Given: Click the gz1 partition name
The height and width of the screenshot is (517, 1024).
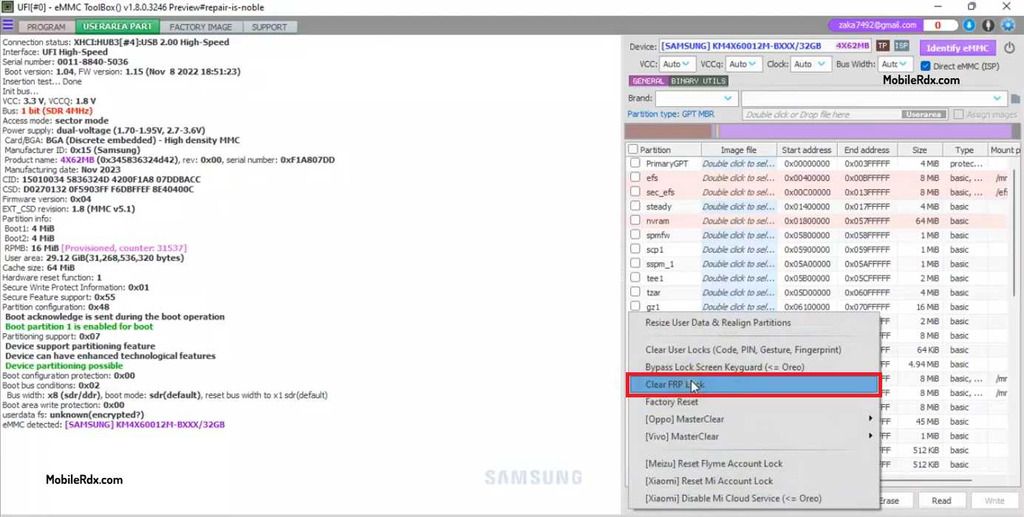Looking at the screenshot, I should 653,307.
